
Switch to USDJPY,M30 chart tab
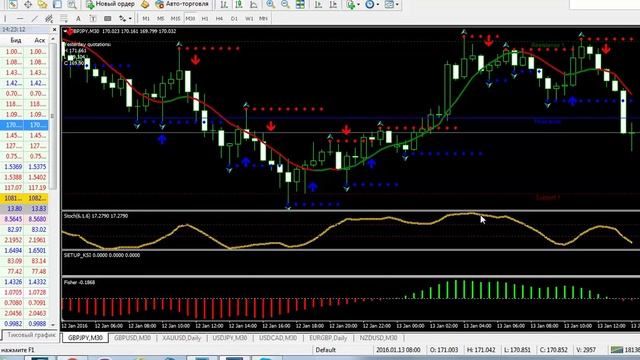[230, 338]
